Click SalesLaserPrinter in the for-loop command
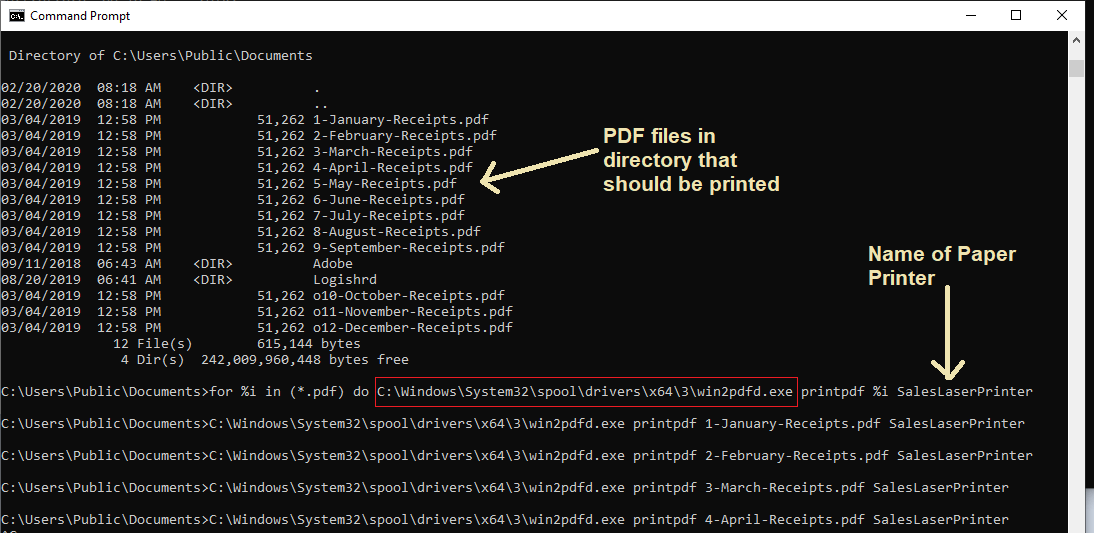The height and width of the screenshot is (533, 1094). [964, 392]
